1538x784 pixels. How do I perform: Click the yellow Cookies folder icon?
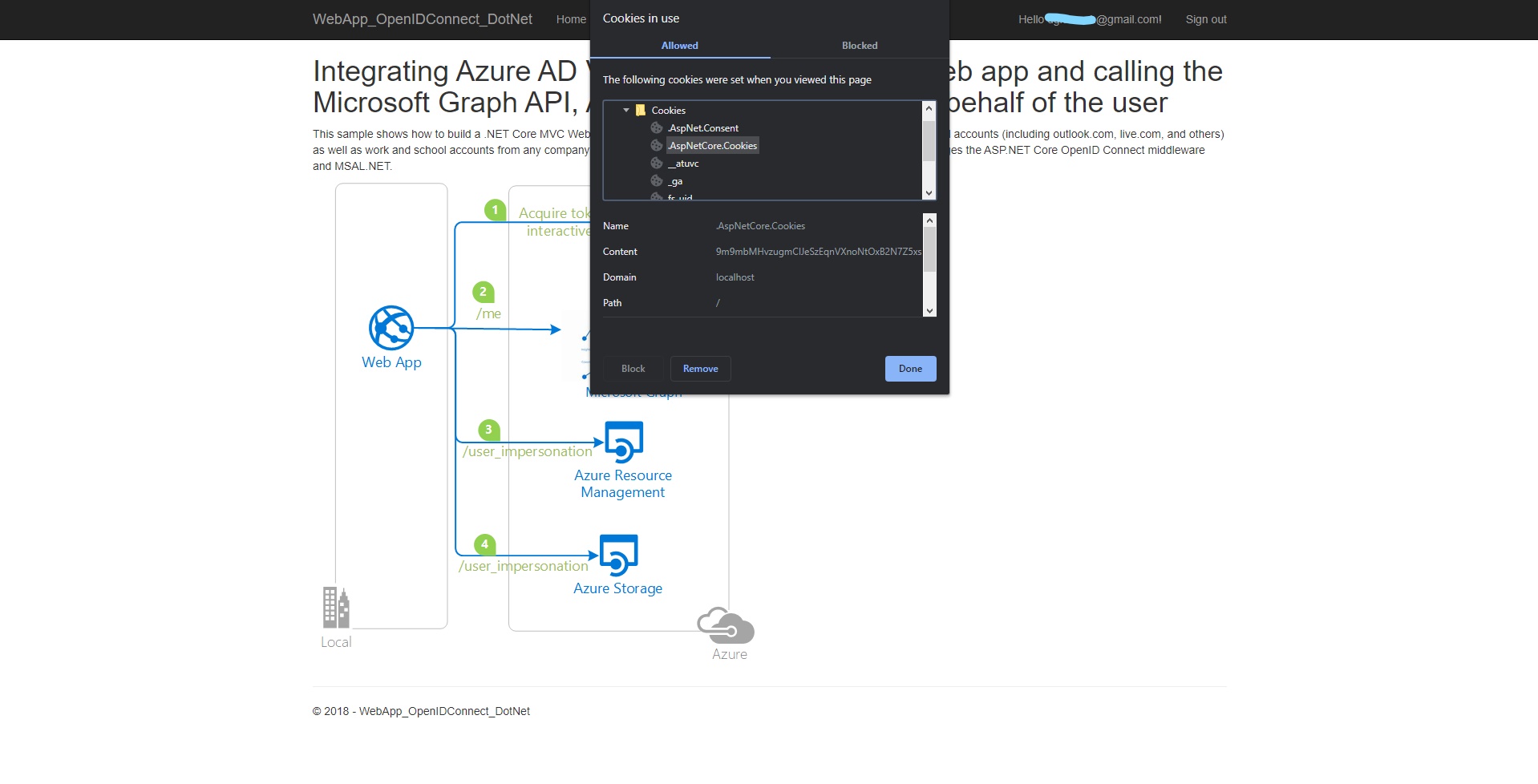point(640,110)
